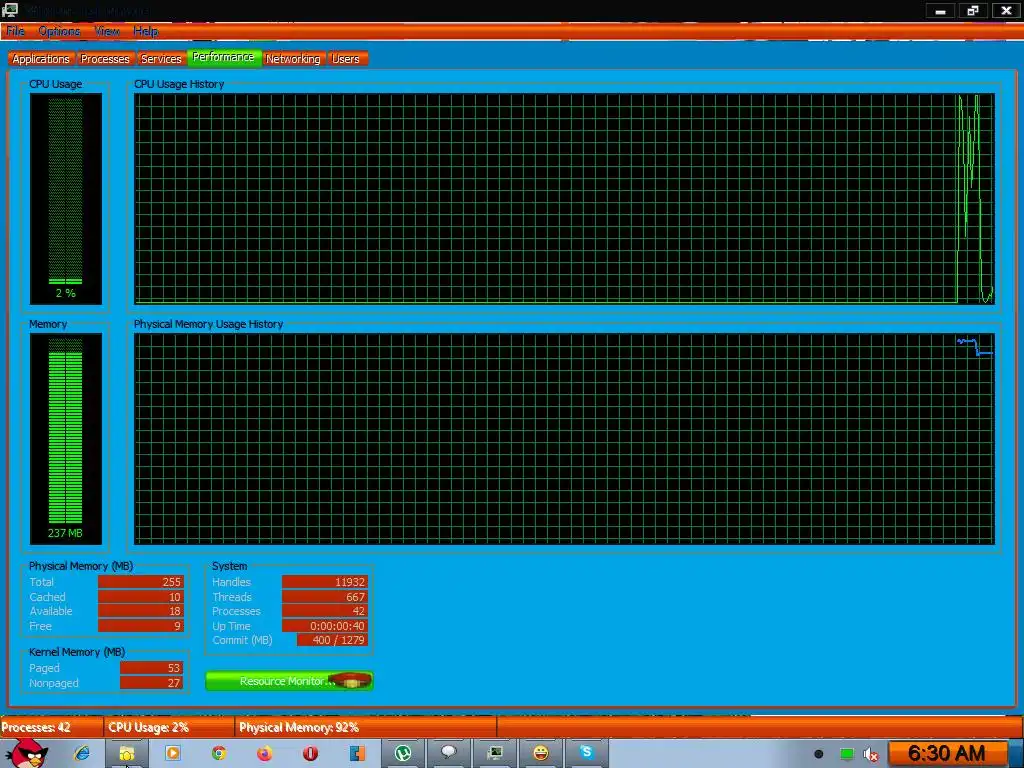Select the Performance tab
The image size is (1024, 768).
click(x=224, y=57)
